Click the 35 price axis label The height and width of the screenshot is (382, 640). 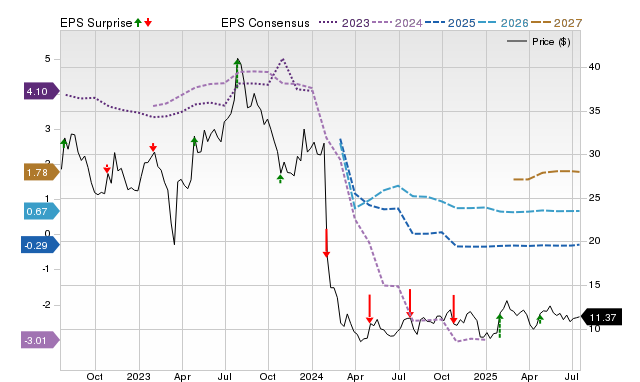594,111
